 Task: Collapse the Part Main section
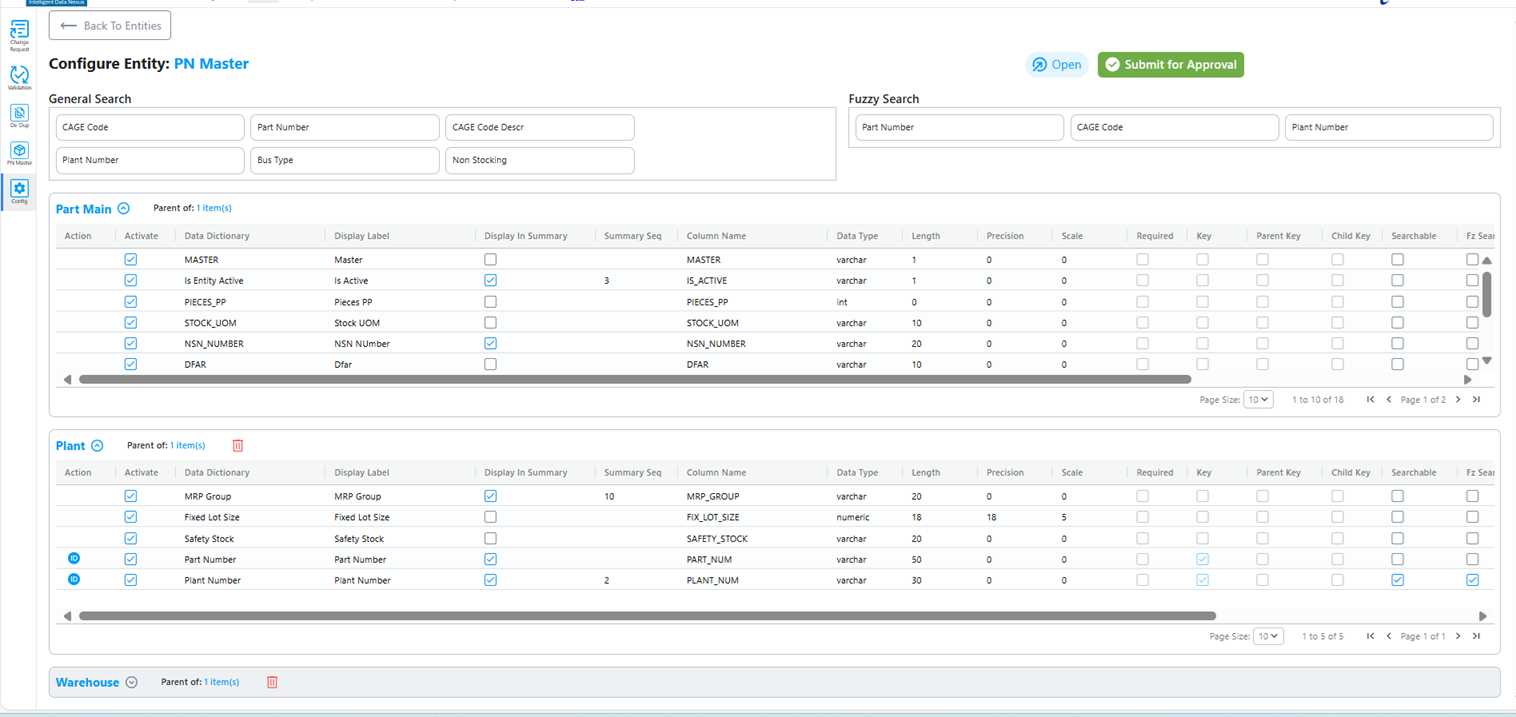(123, 209)
